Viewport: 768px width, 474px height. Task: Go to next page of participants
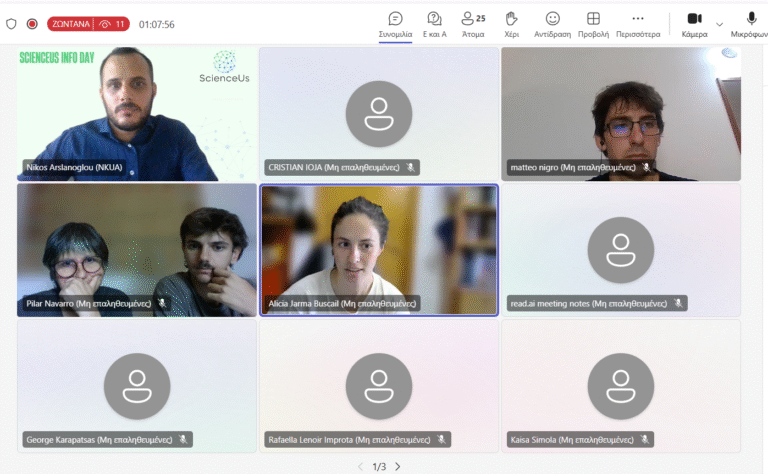[397, 466]
